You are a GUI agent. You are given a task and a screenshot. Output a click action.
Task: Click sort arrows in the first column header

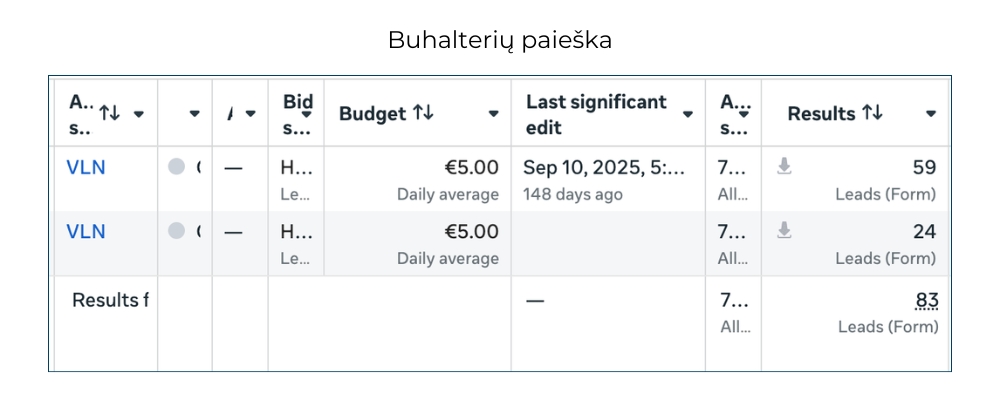[x=109, y=113]
